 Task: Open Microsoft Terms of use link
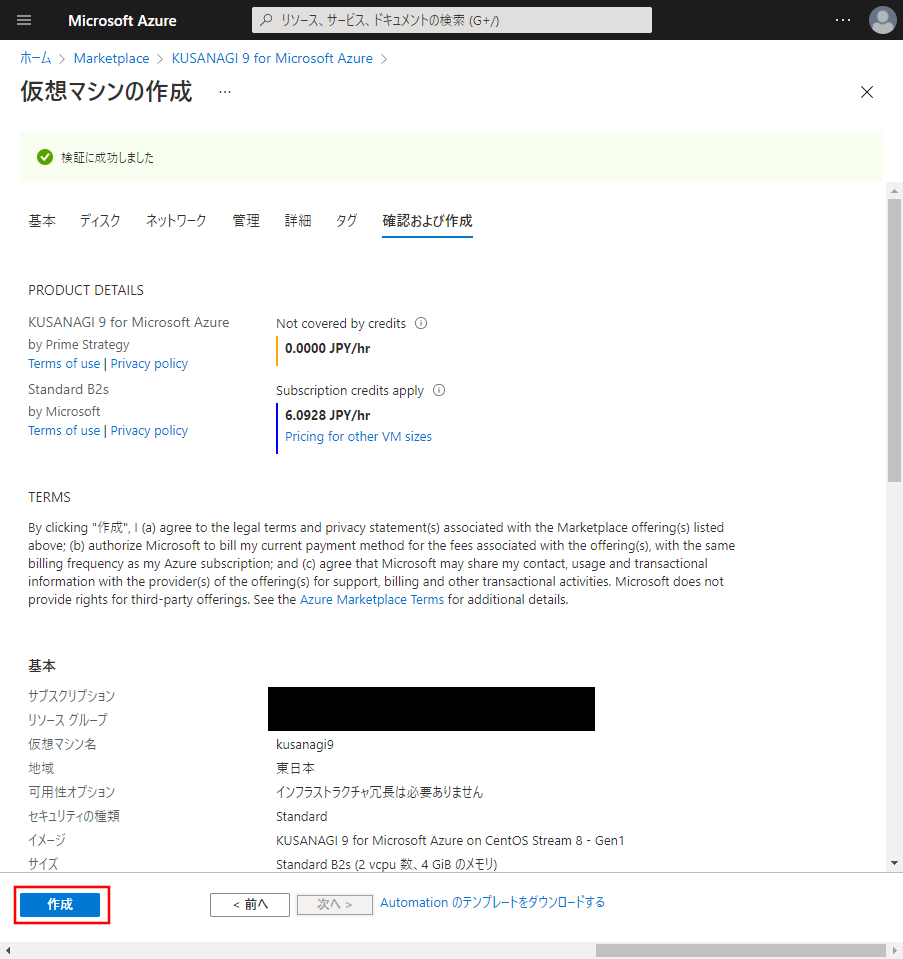coord(64,431)
